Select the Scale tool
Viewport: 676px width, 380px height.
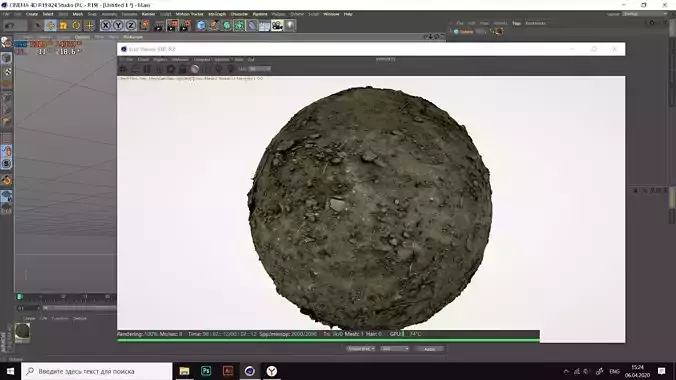pyautogui.click(x=63, y=25)
